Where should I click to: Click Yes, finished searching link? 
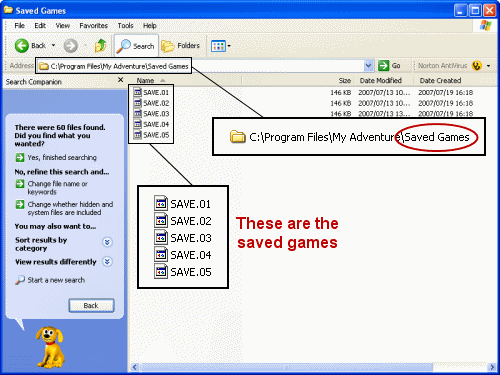click(x=62, y=157)
